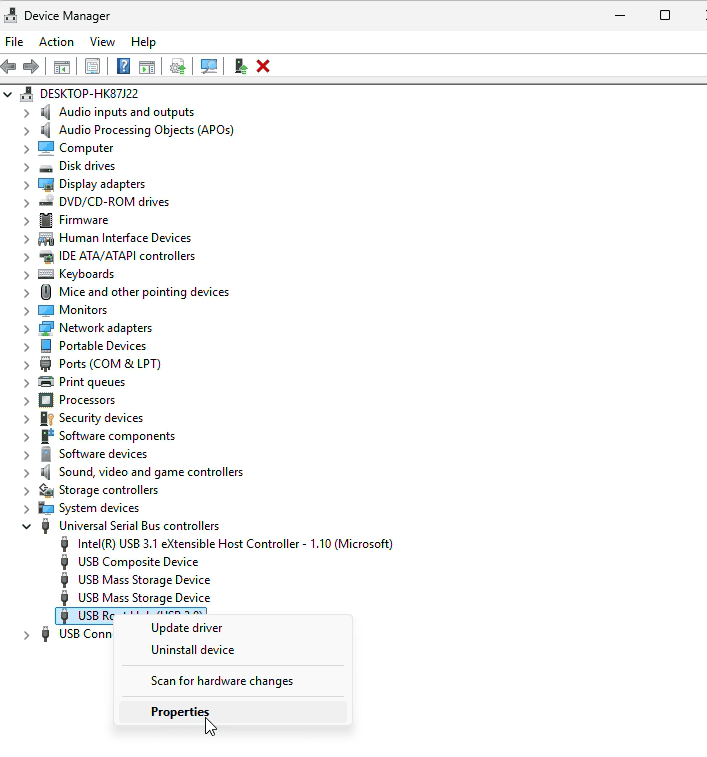Click the Disk drives icon

[x=46, y=168]
